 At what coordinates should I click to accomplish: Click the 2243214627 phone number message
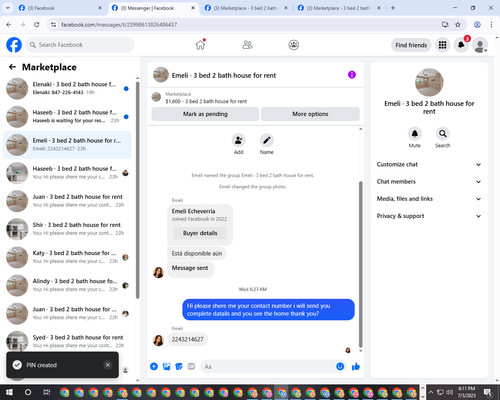tap(187, 339)
